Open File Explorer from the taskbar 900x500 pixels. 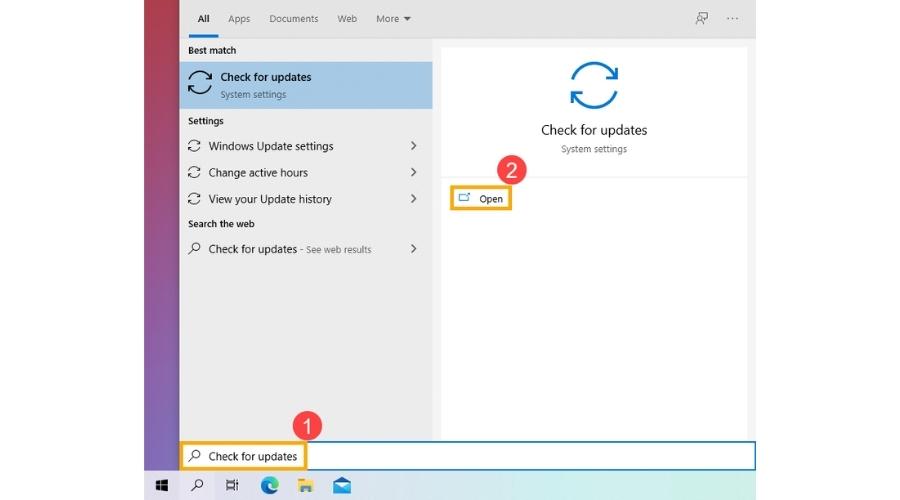click(x=305, y=486)
